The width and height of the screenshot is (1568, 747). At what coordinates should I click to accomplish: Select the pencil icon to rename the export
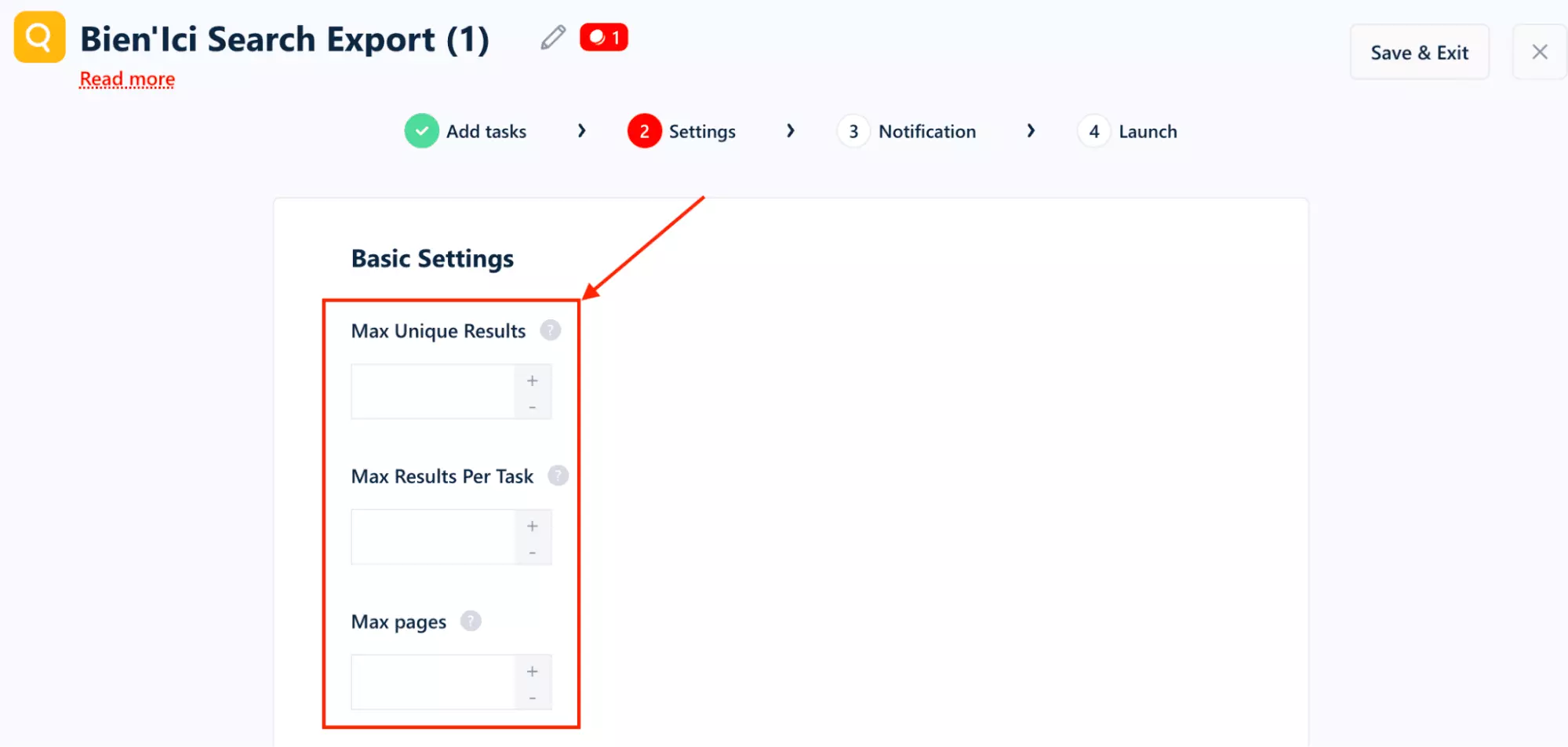click(552, 38)
